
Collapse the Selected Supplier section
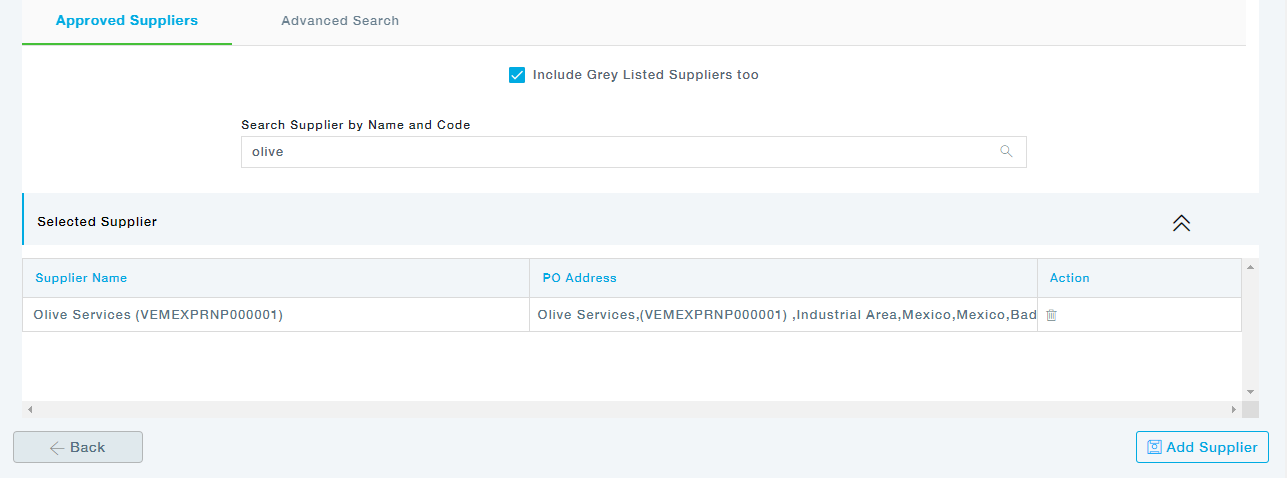pyautogui.click(x=1181, y=223)
